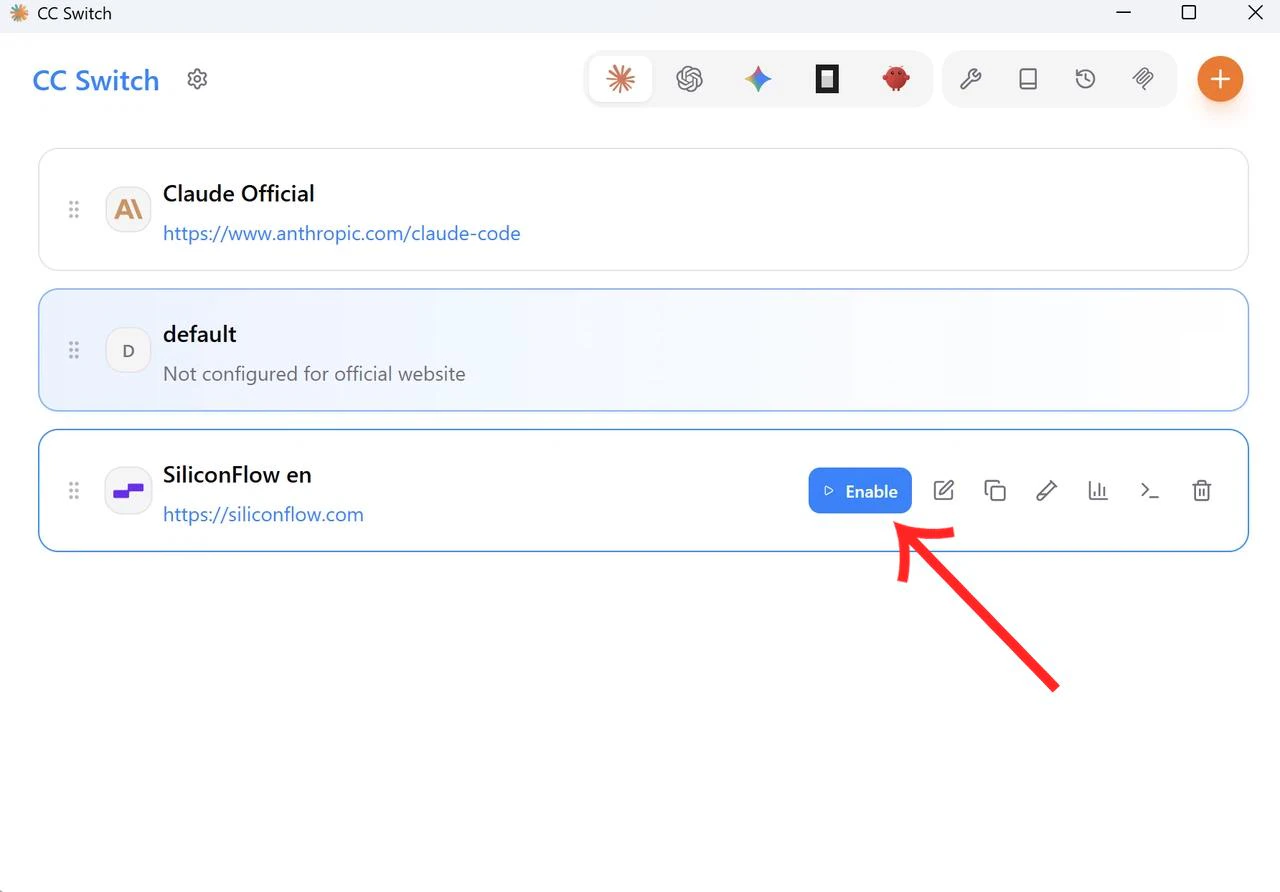This screenshot has width=1280, height=892.
Task: Click the SiliconFlow en drag handle
Action: tap(74, 490)
